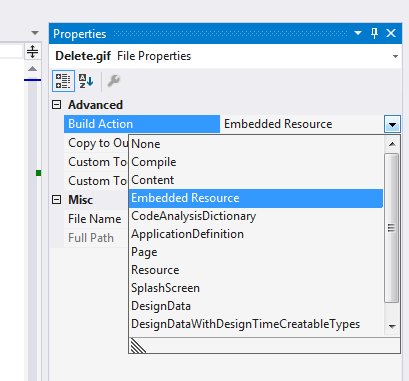This screenshot has height=381, width=409.
Task: Choose Content from Build Action list
Action: coord(256,180)
